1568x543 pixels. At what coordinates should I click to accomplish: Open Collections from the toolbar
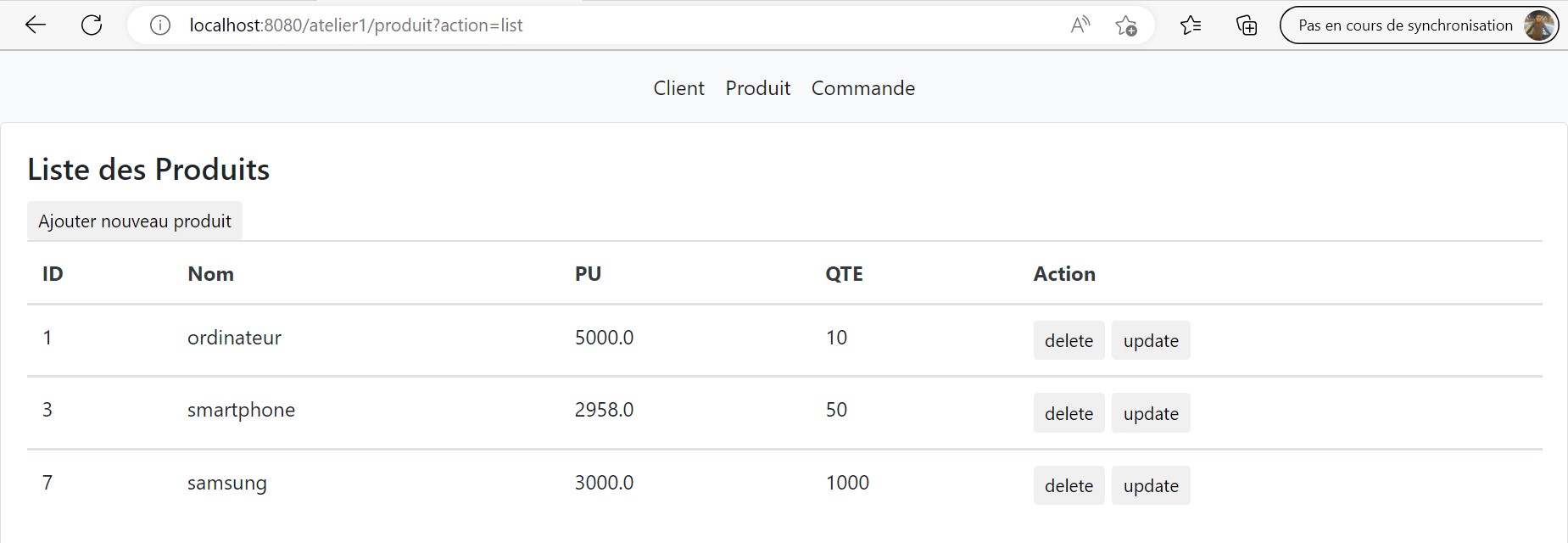coord(1246,25)
